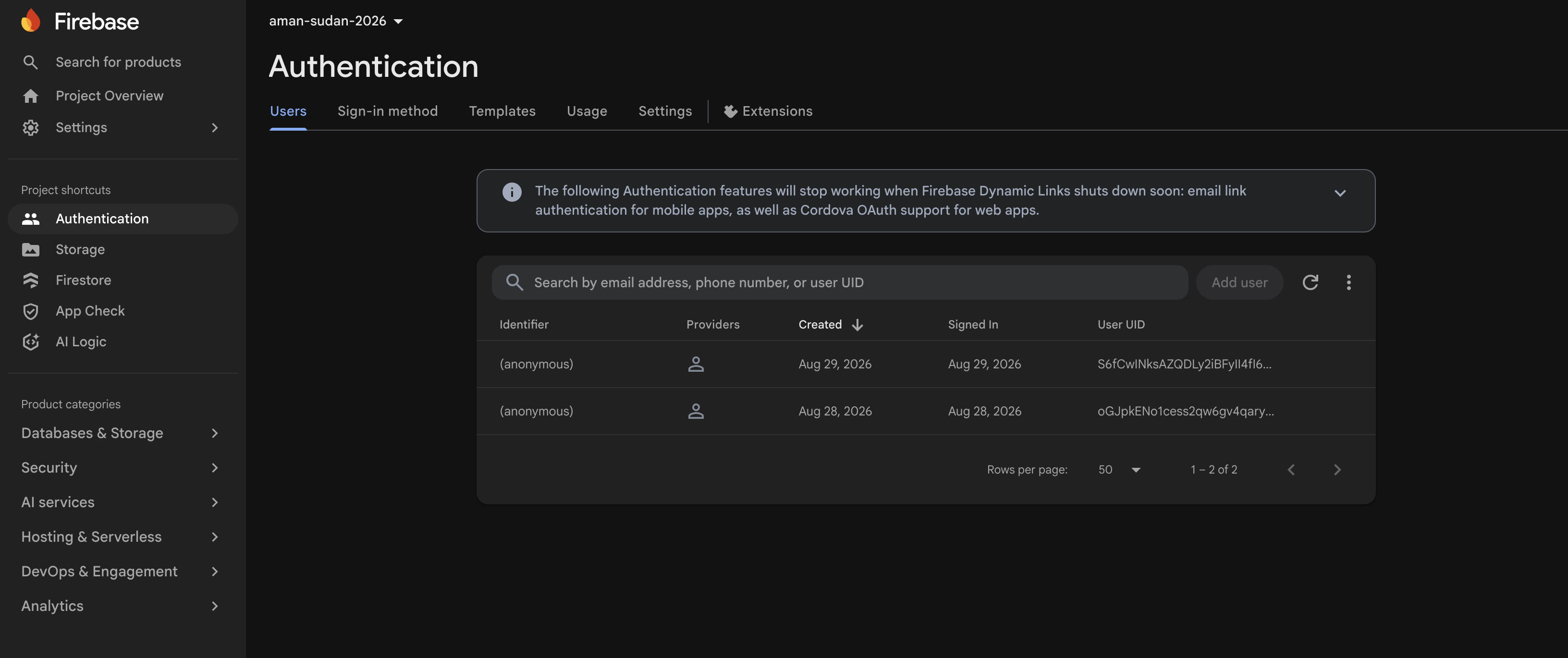This screenshot has height=658, width=1568.
Task: Focus the search by email or UID field
Action: pos(840,282)
